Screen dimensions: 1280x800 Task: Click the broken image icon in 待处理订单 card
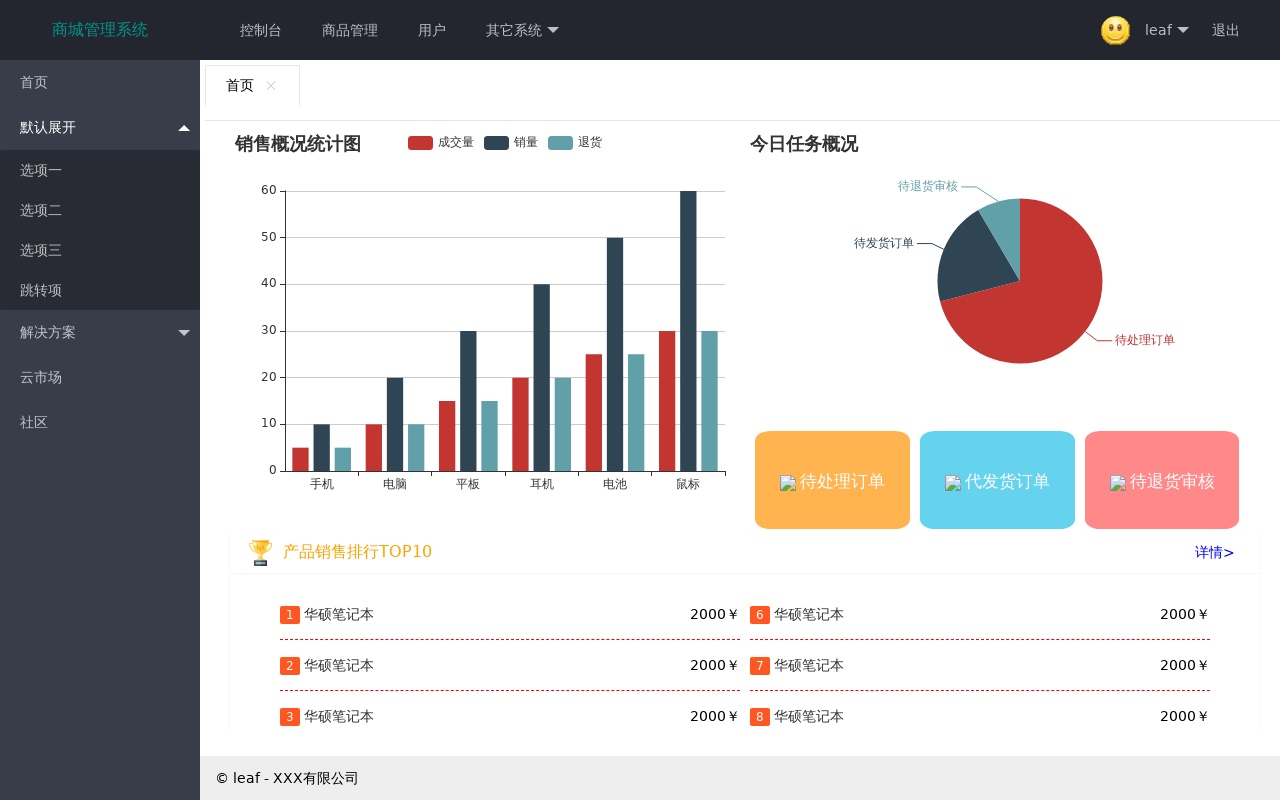click(788, 483)
